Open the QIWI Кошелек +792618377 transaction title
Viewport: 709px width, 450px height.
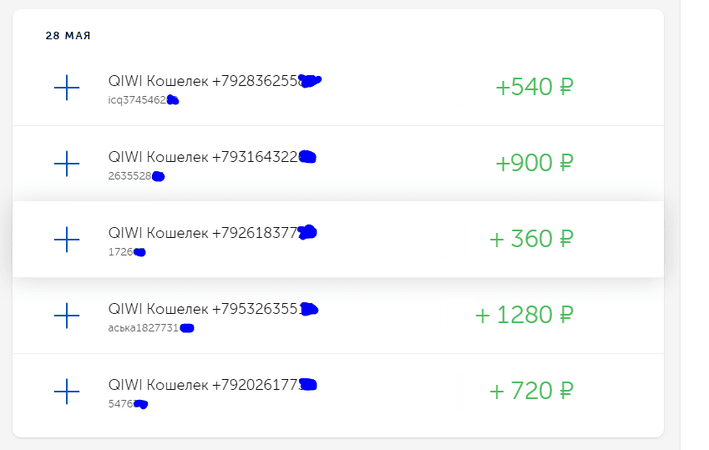213,233
